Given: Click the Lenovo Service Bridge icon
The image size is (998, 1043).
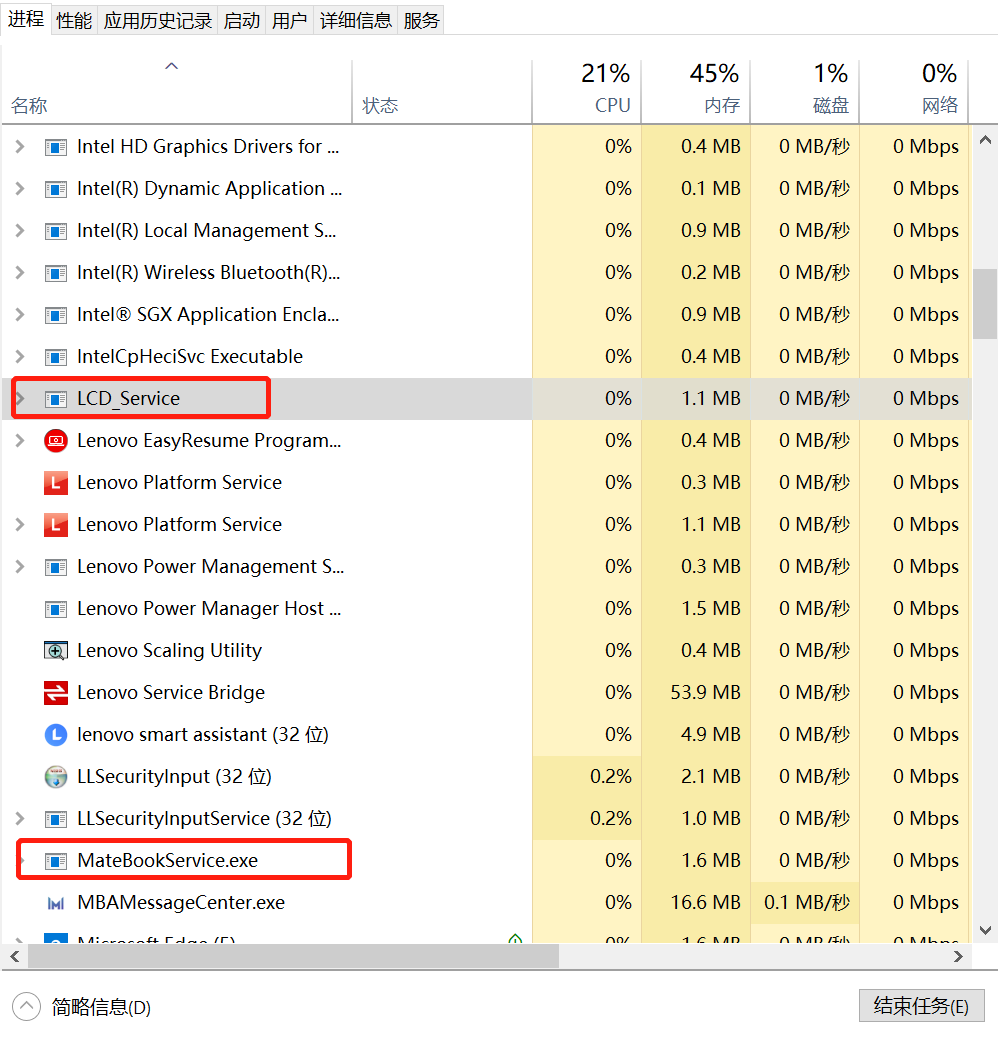Looking at the screenshot, I should pos(56,692).
